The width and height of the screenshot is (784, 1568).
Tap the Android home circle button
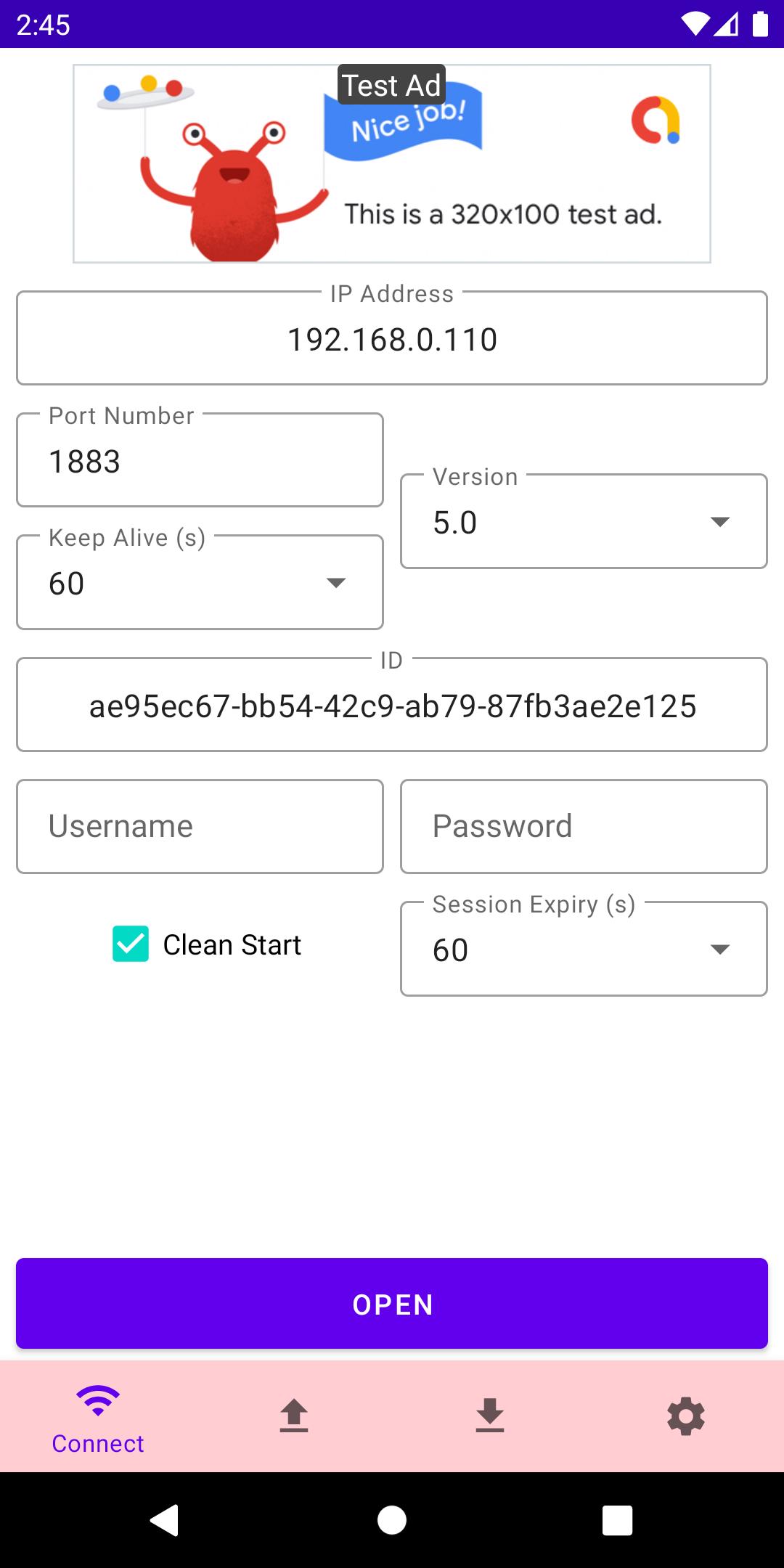[x=392, y=1520]
